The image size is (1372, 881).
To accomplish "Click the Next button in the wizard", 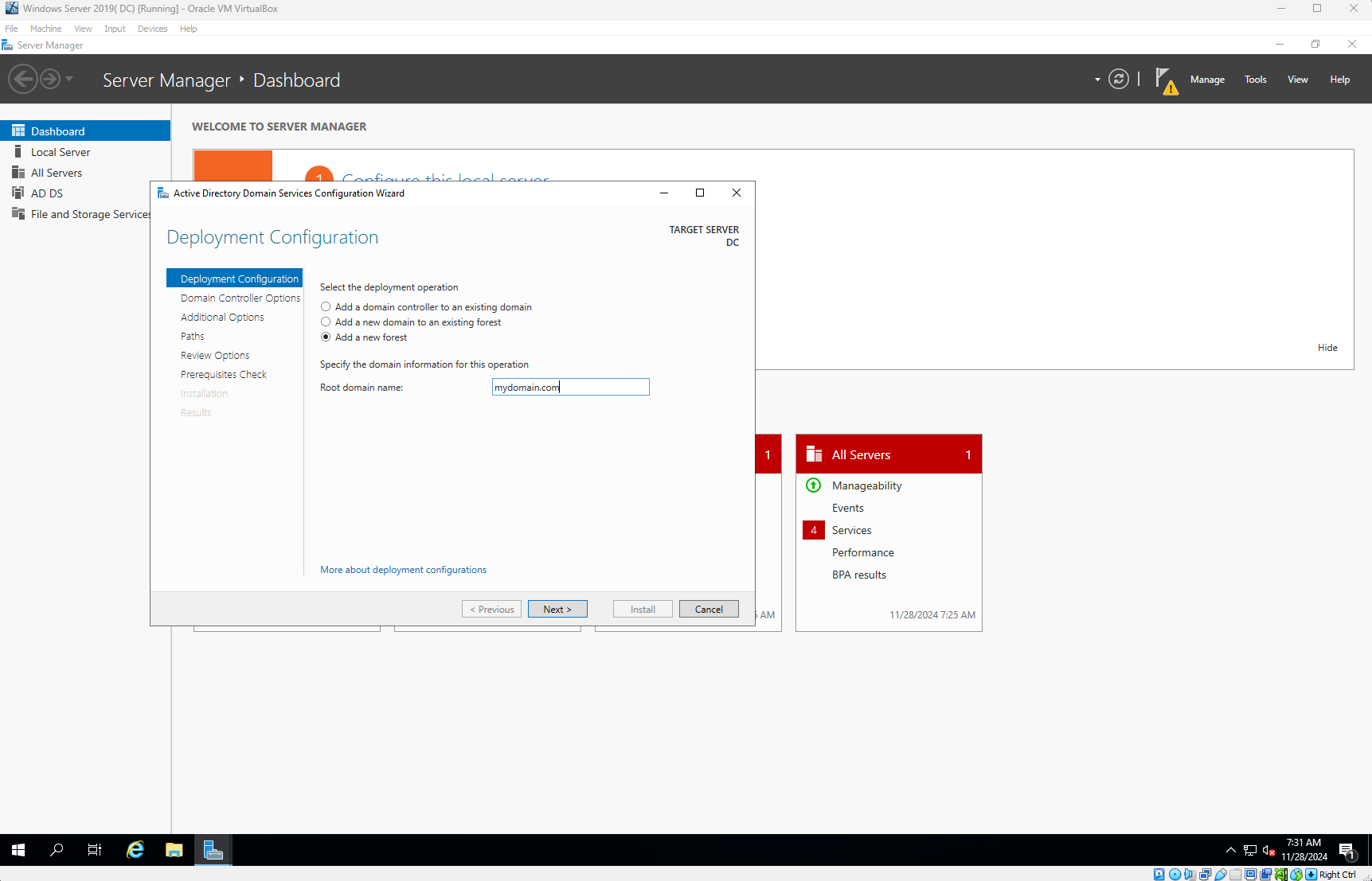I will pos(557,609).
